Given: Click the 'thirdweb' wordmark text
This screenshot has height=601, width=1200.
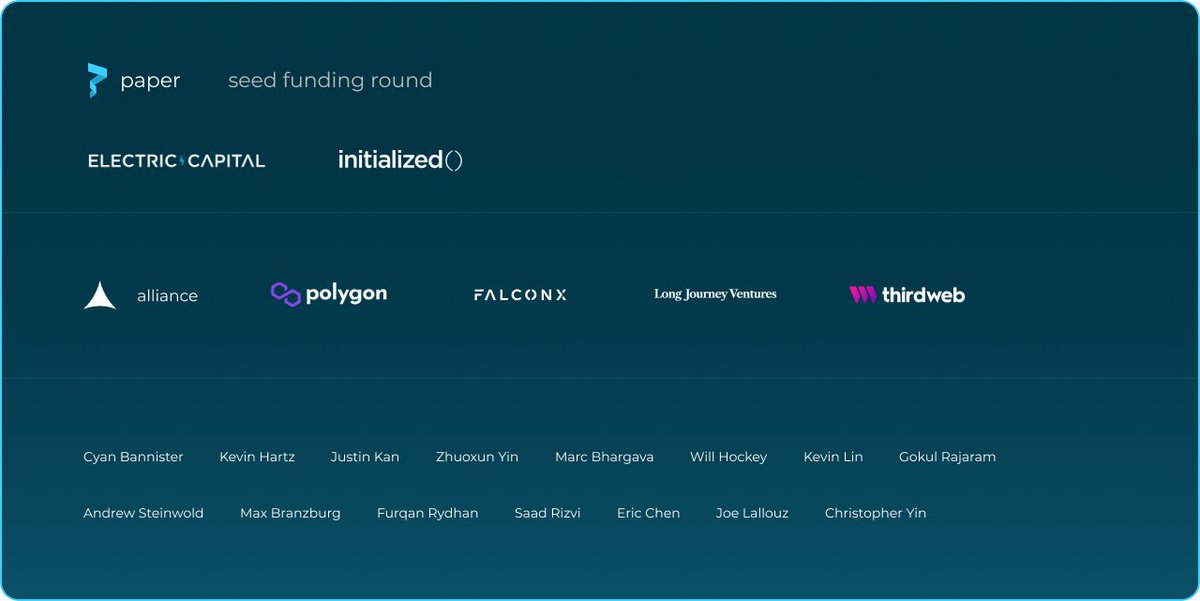Looking at the screenshot, I should [923, 295].
